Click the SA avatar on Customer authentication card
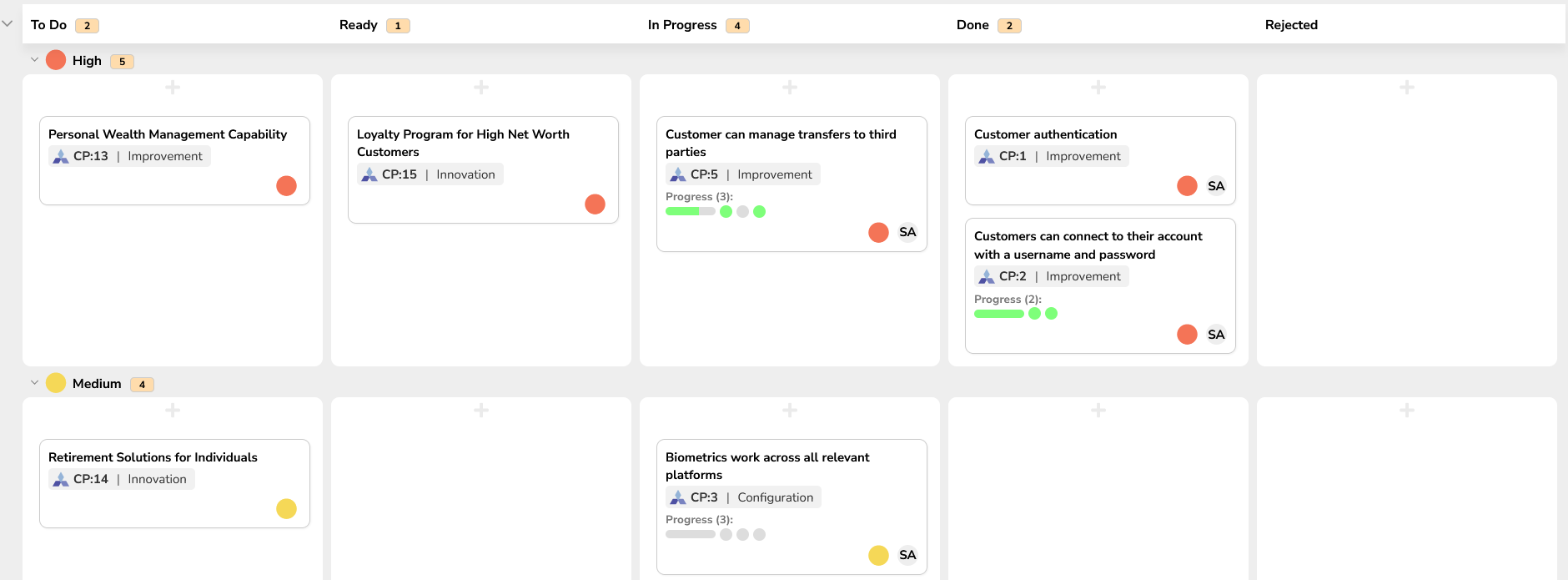Image resolution: width=1568 pixels, height=580 pixels. click(1216, 186)
